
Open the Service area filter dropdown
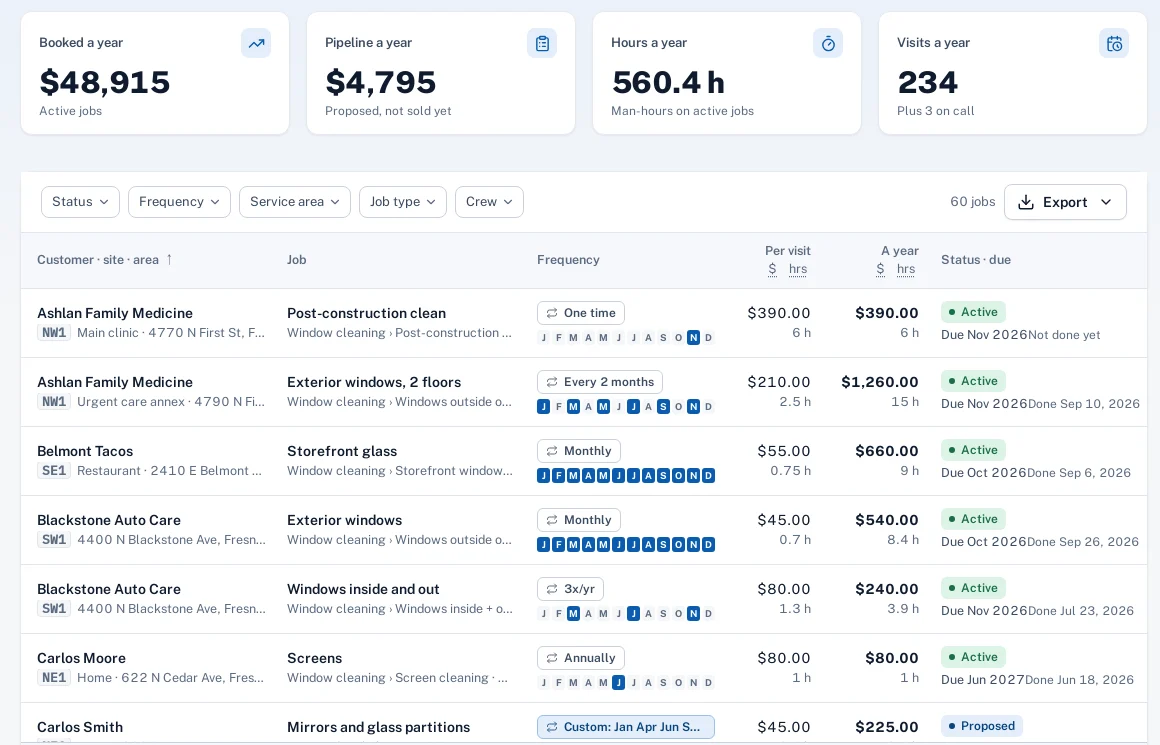tap(294, 202)
